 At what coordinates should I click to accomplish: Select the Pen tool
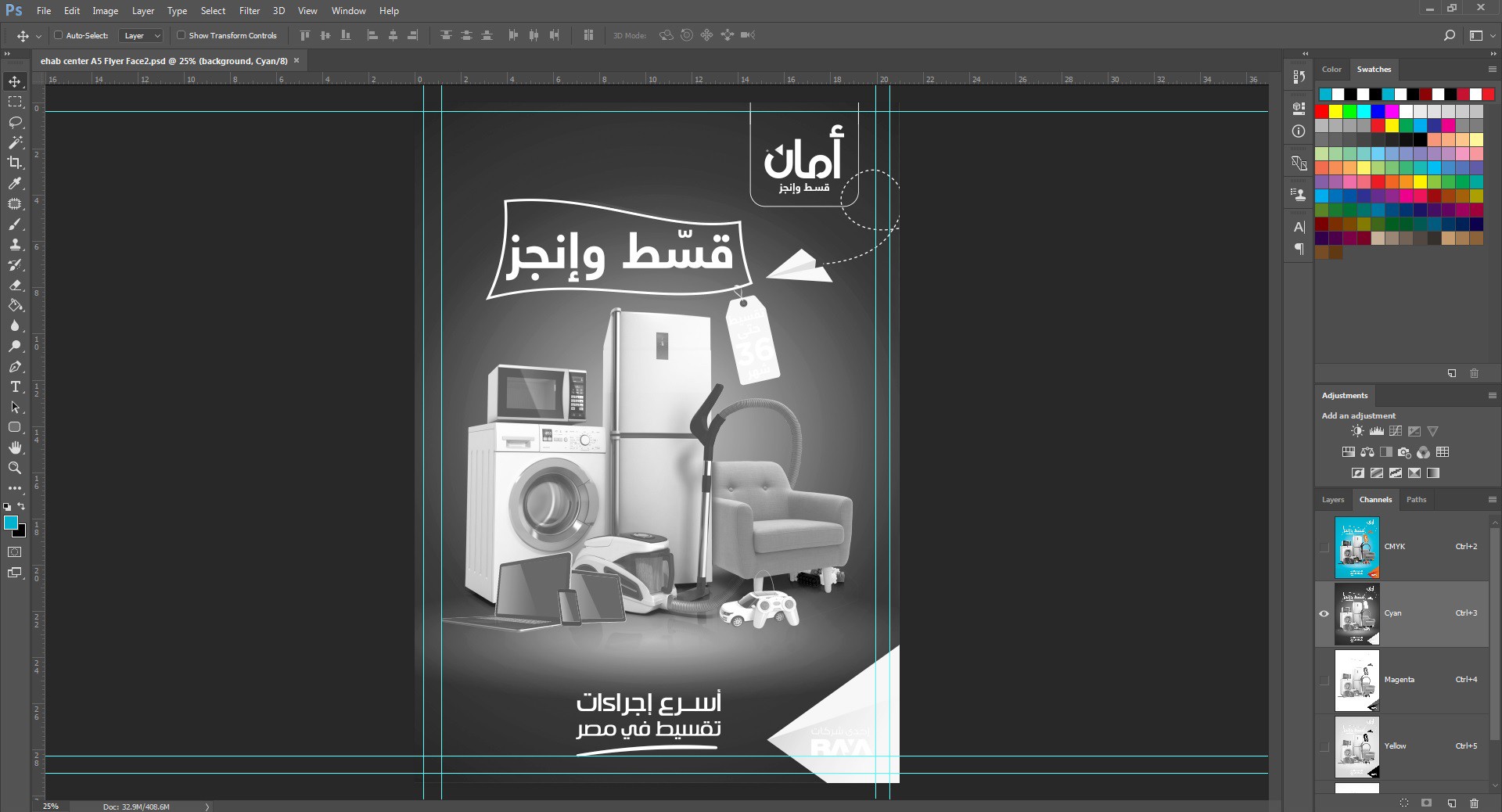15,367
